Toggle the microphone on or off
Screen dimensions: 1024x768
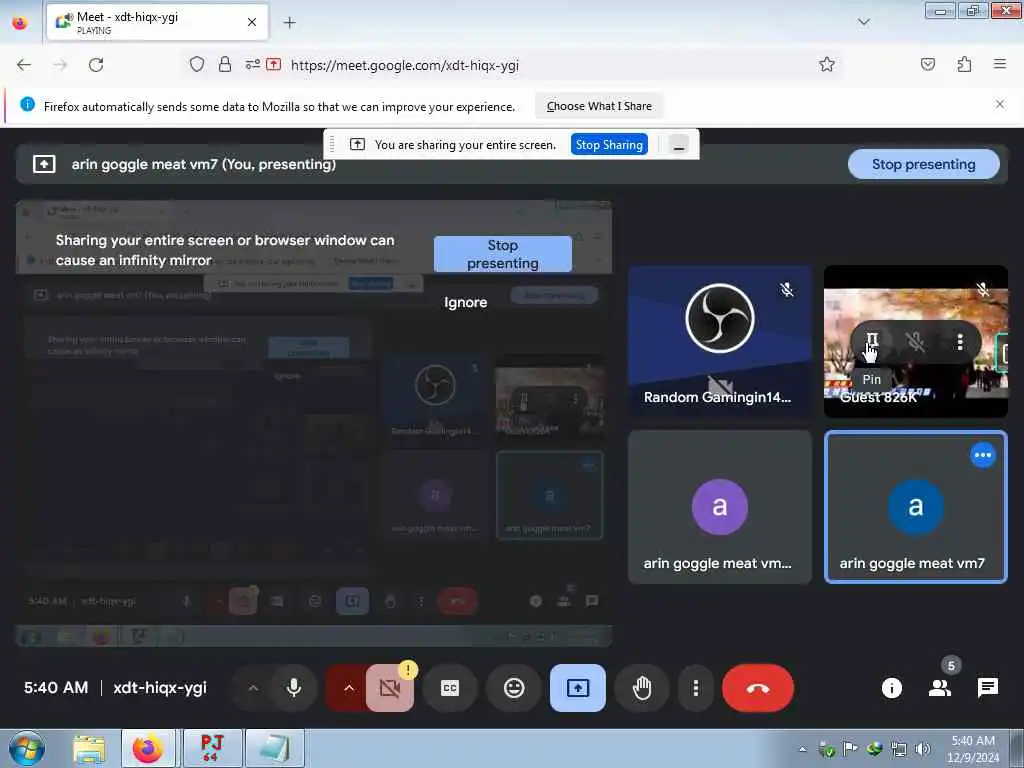click(x=294, y=688)
